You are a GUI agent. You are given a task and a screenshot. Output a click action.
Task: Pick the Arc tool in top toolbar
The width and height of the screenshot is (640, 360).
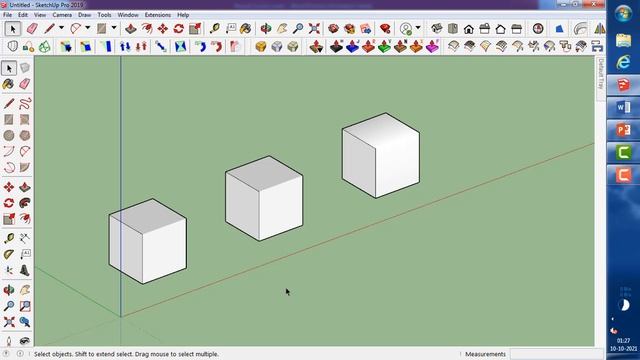point(76,29)
